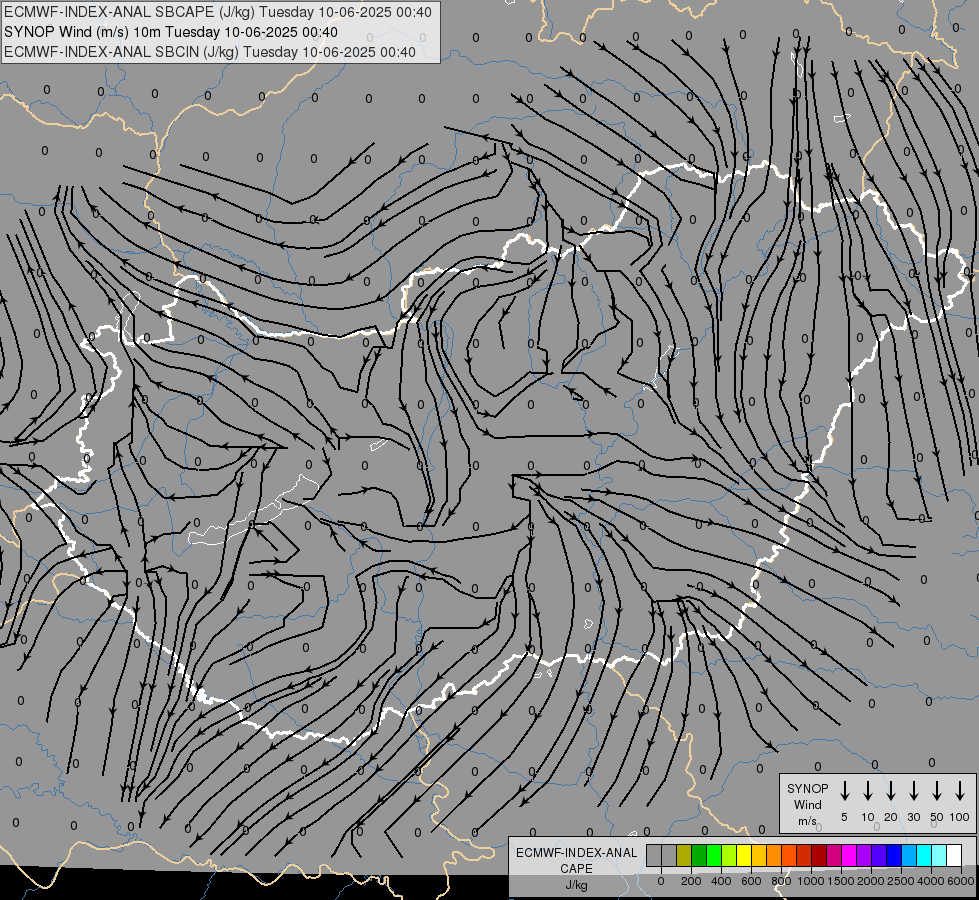
Task: Click the wind arrow above the 5 label
Action: coord(844,791)
